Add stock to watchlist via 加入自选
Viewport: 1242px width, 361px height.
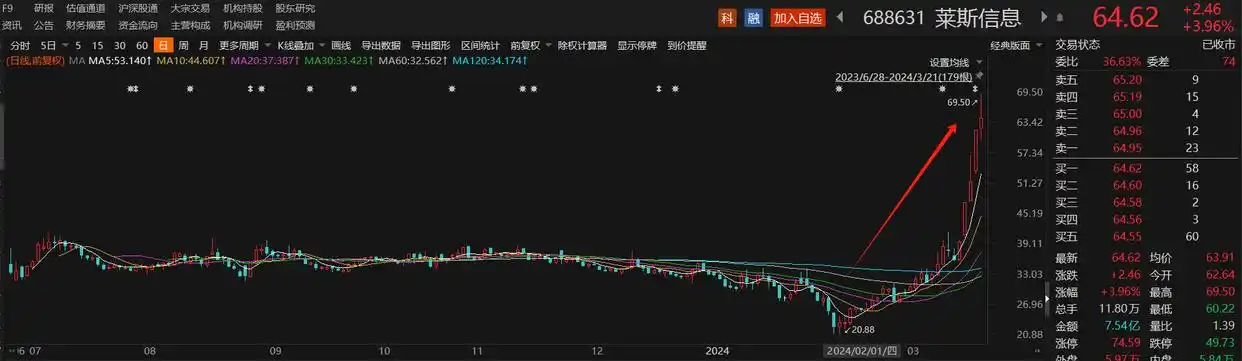797,17
